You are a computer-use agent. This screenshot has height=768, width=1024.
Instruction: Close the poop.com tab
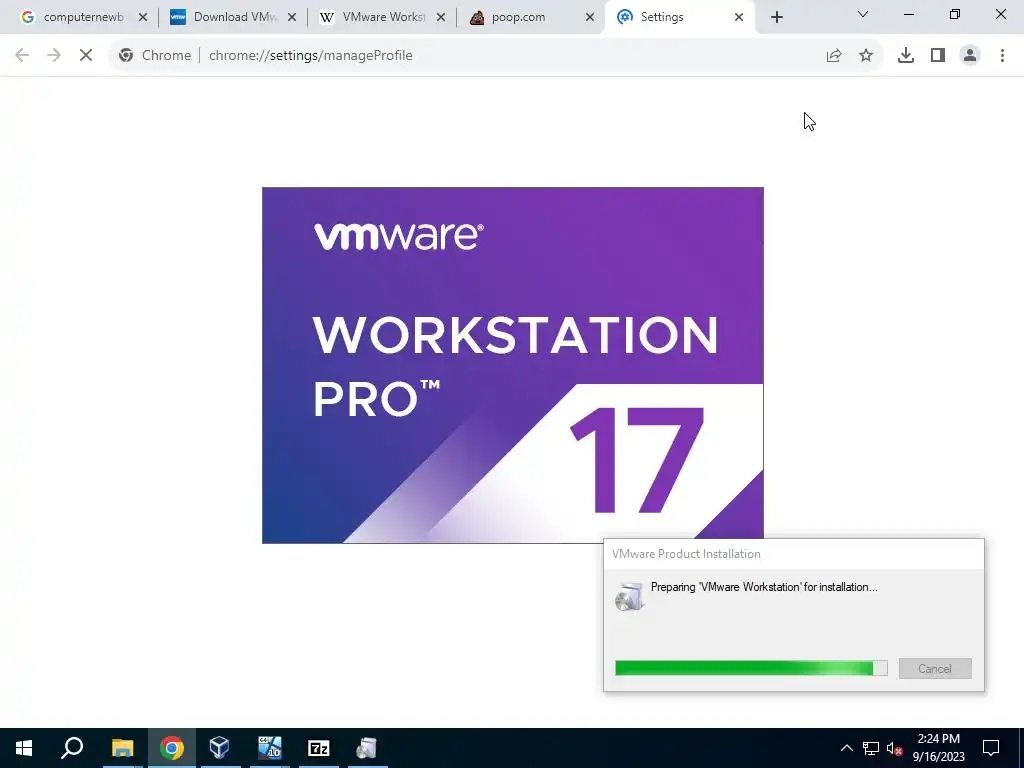pos(590,17)
